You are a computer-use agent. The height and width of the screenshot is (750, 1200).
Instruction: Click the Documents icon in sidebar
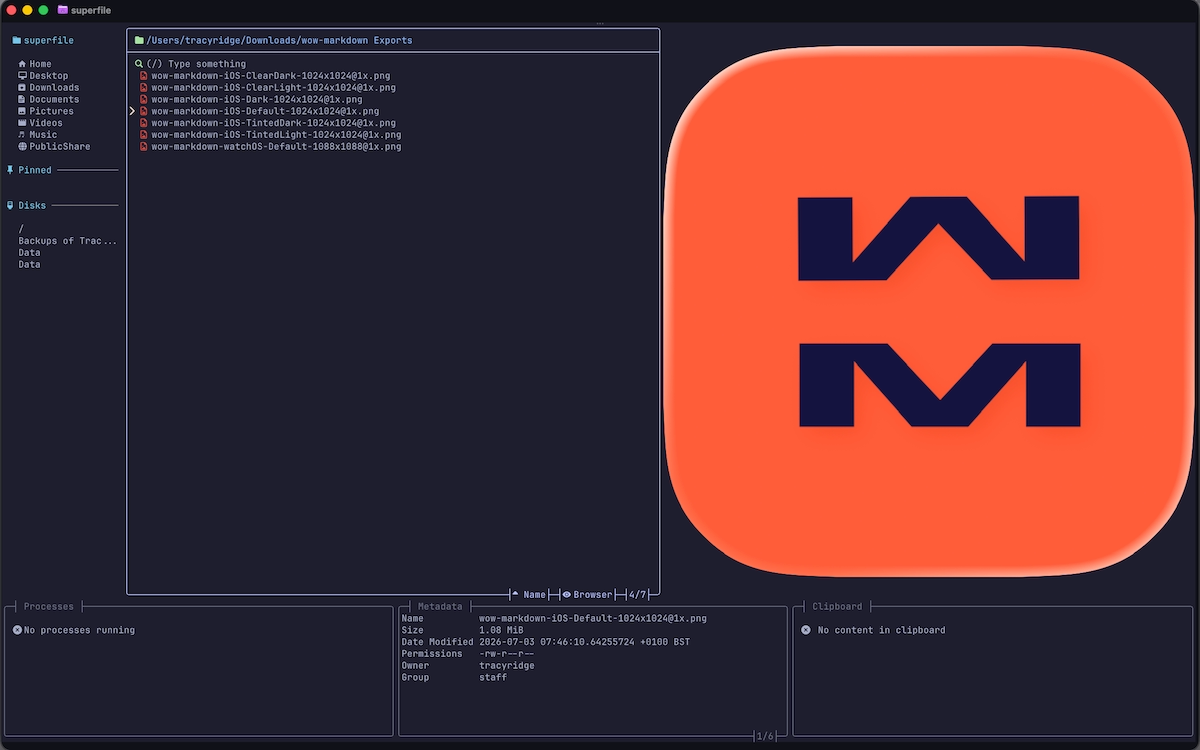(22, 100)
